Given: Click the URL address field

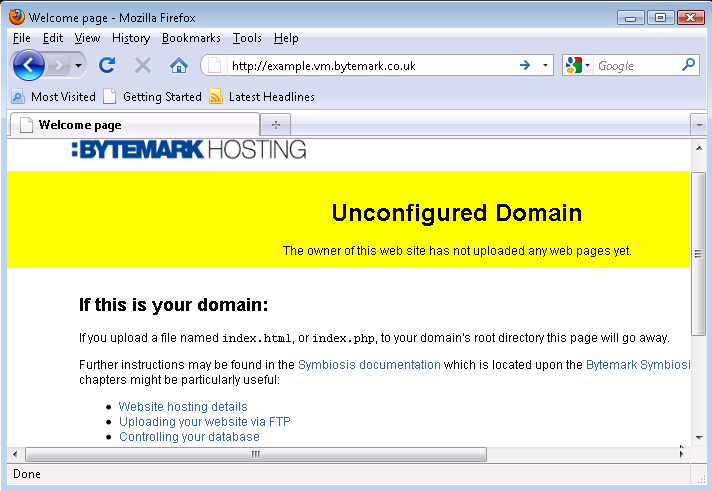Looking at the screenshot, I should pyautogui.click(x=370, y=66).
